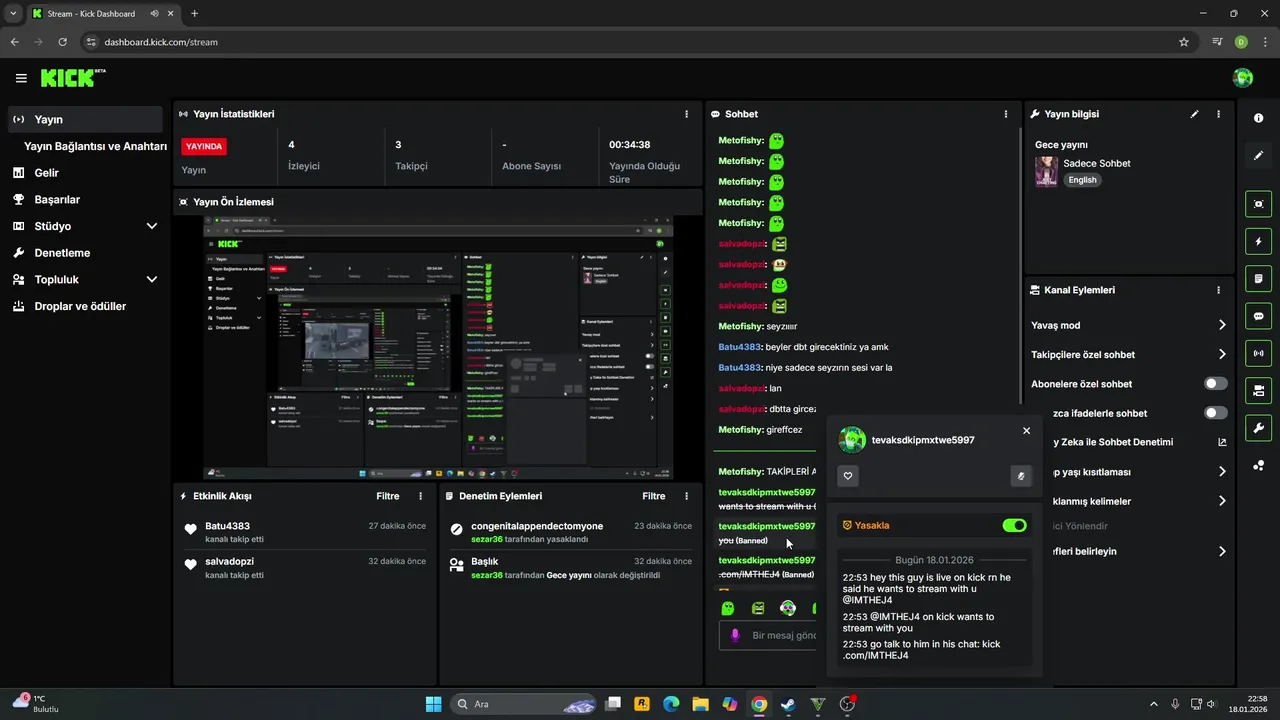
Task: Click the English language tag
Action: point(1082,180)
